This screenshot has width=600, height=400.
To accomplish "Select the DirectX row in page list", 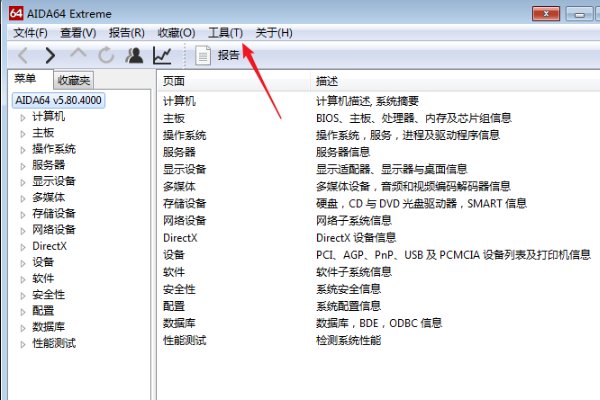I will (379, 238).
